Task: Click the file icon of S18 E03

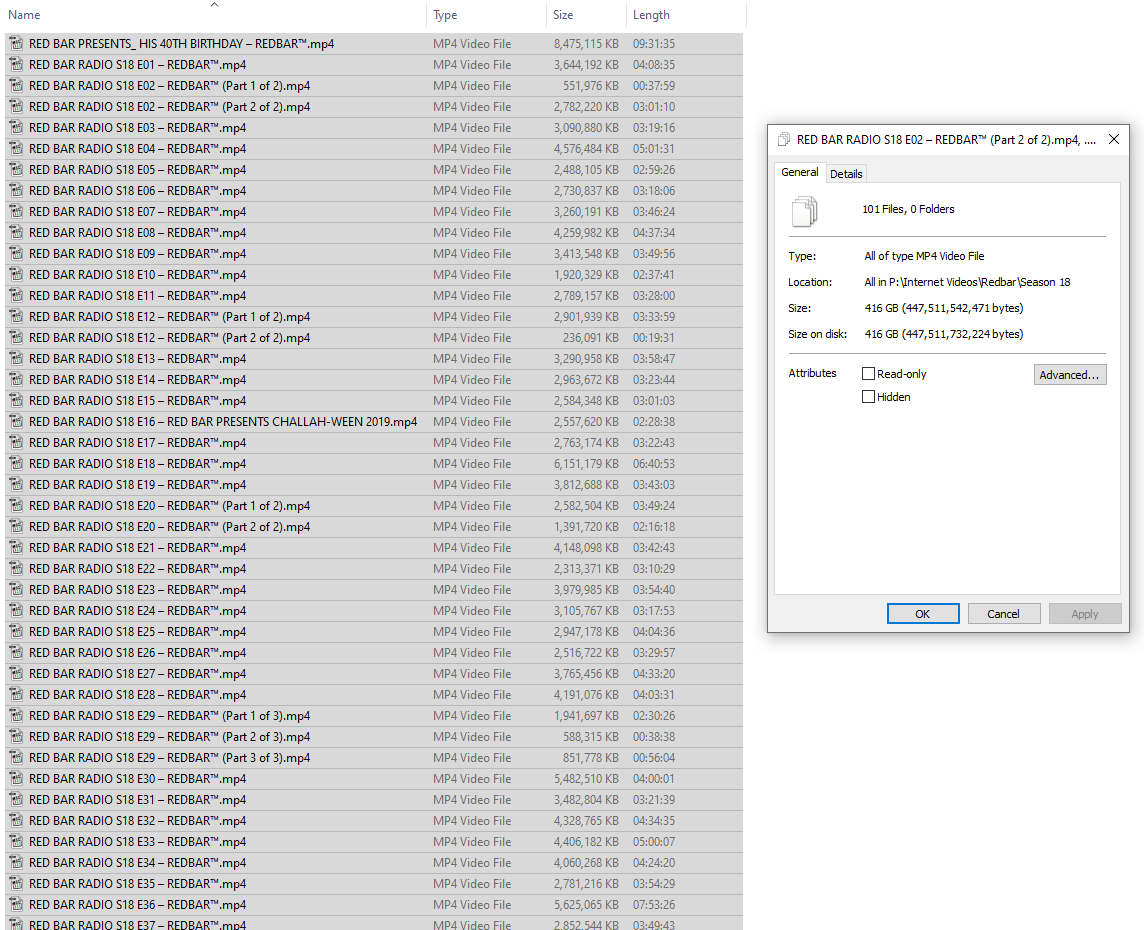Action: click(16, 128)
